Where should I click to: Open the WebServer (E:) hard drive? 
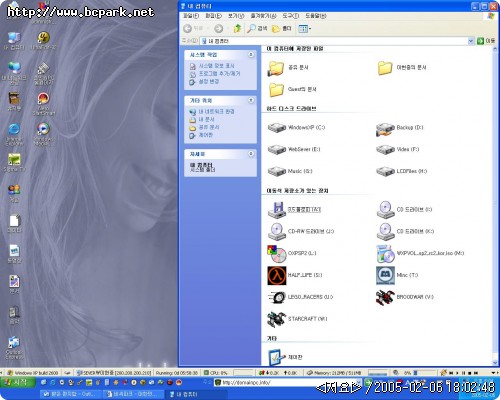(x=277, y=150)
